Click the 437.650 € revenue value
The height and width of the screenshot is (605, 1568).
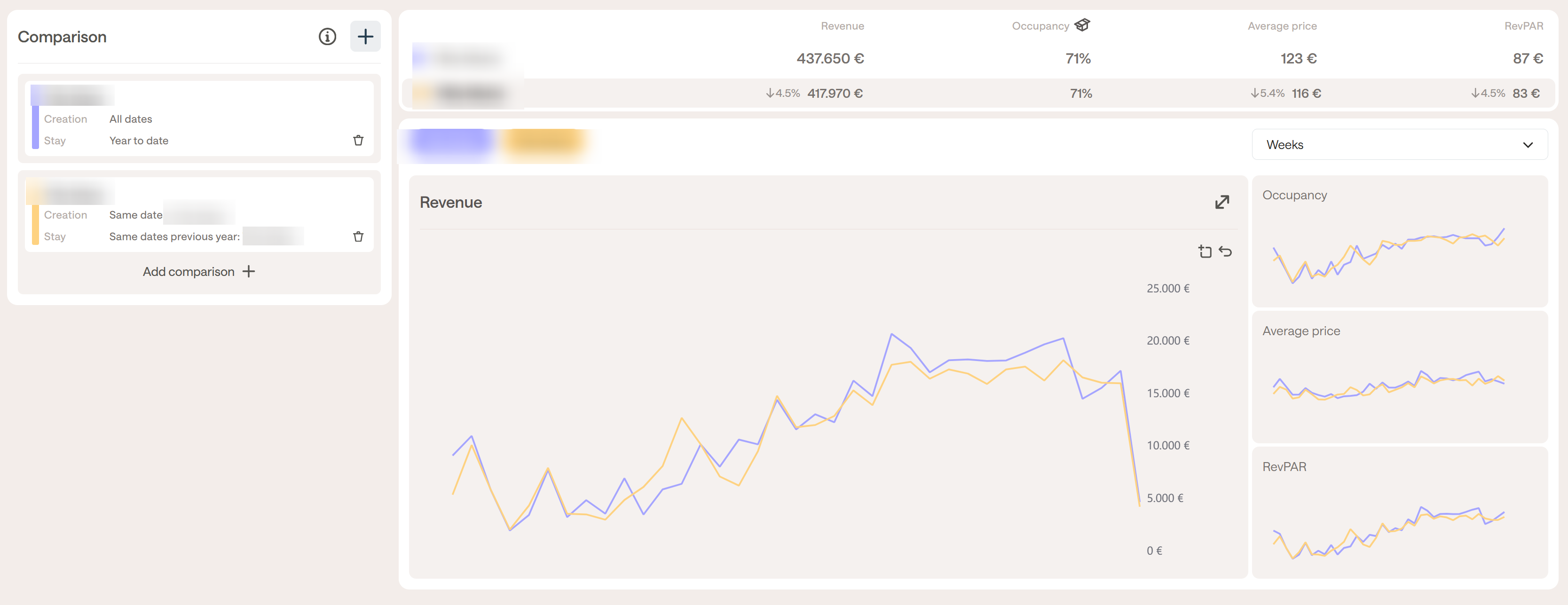pyautogui.click(x=830, y=58)
